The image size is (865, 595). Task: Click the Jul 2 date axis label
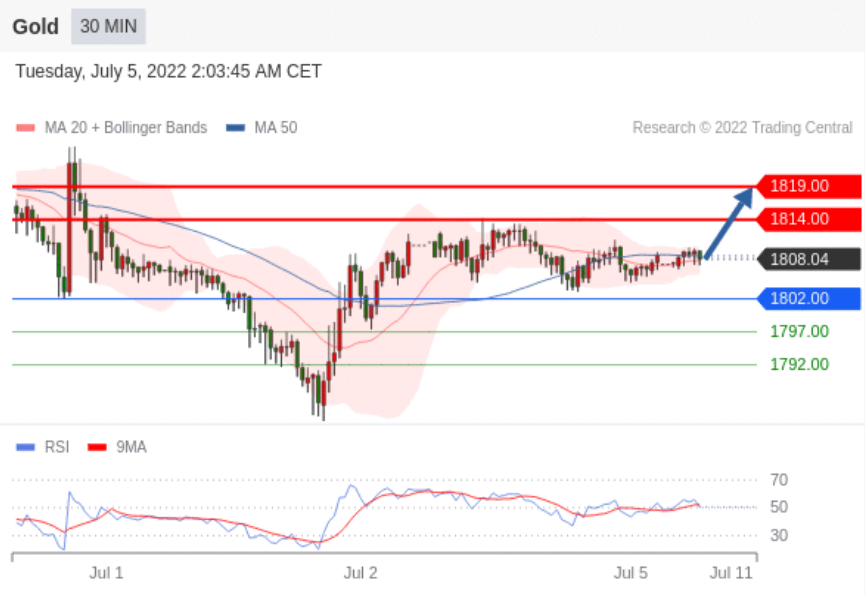[361, 573]
